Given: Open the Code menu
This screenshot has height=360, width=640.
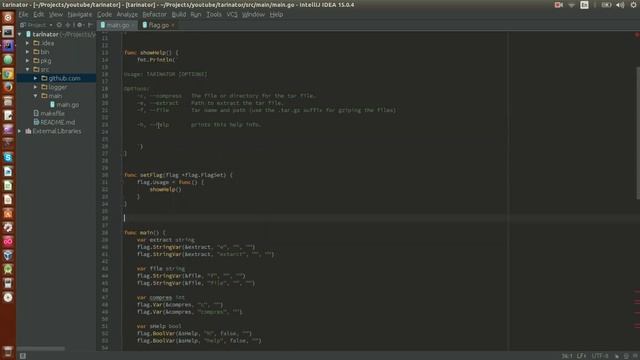Looking at the screenshot, I should [104, 14].
